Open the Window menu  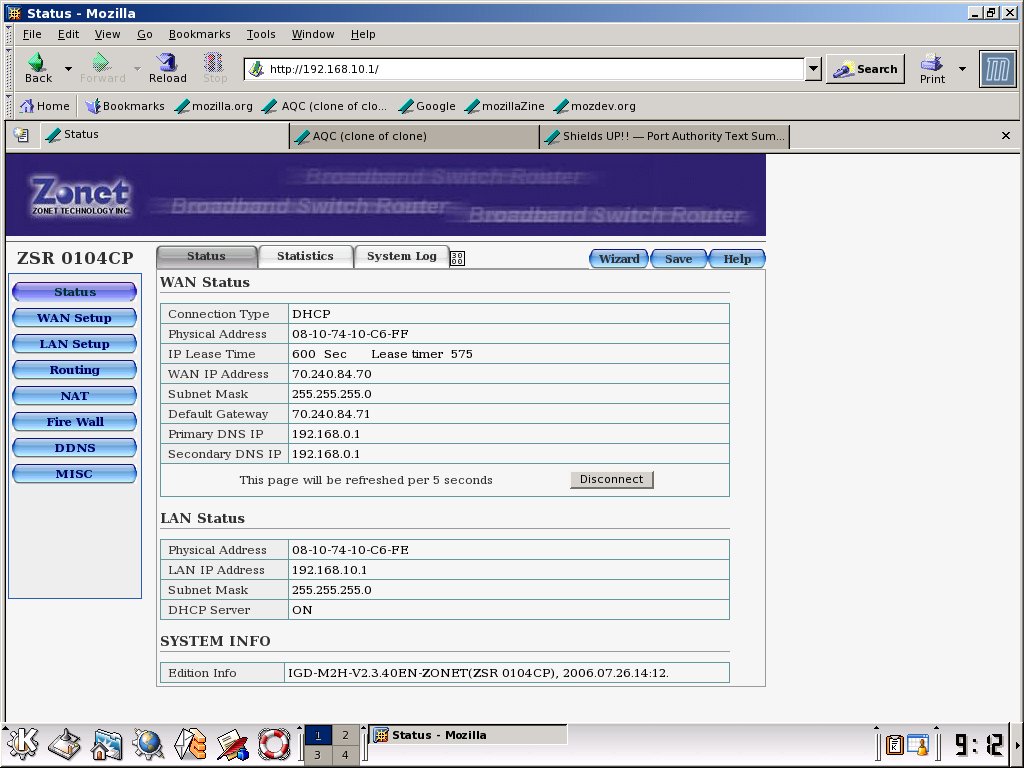[x=313, y=34]
